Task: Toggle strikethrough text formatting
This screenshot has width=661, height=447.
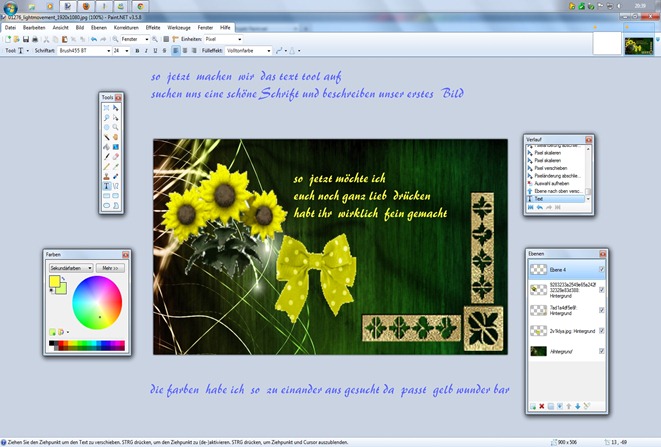Action: coord(164,51)
